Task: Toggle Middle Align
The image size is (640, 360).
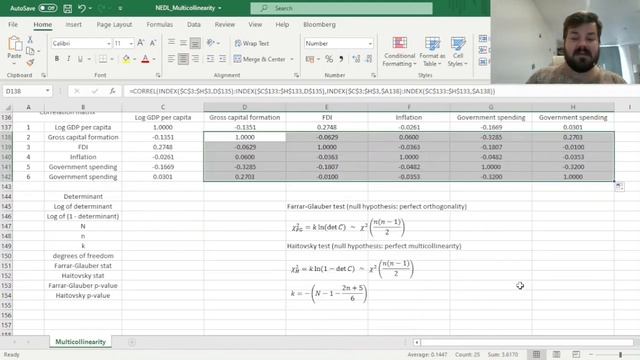Action: point(183,42)
